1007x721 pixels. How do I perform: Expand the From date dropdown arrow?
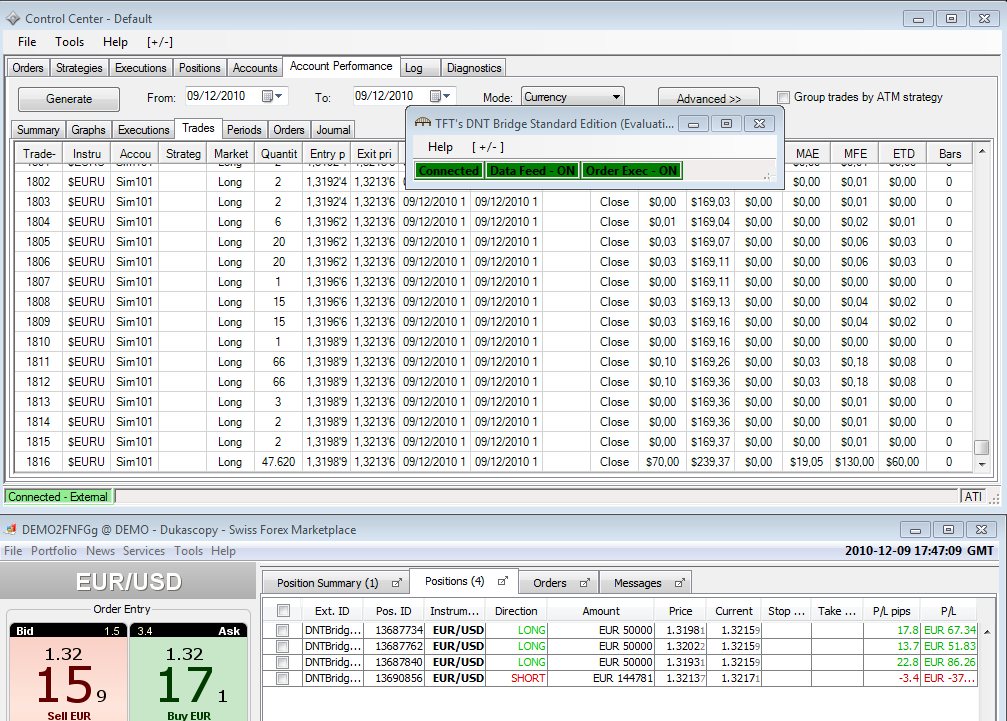[x=279, y=96]
